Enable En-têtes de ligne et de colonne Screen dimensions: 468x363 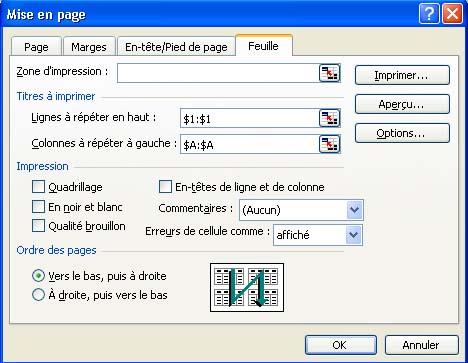tap(165, 187)
